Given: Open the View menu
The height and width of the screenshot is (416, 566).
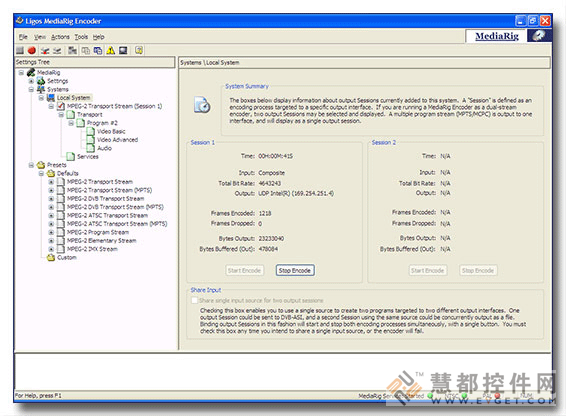Looking at the screenshot, I should coord(40,37).
